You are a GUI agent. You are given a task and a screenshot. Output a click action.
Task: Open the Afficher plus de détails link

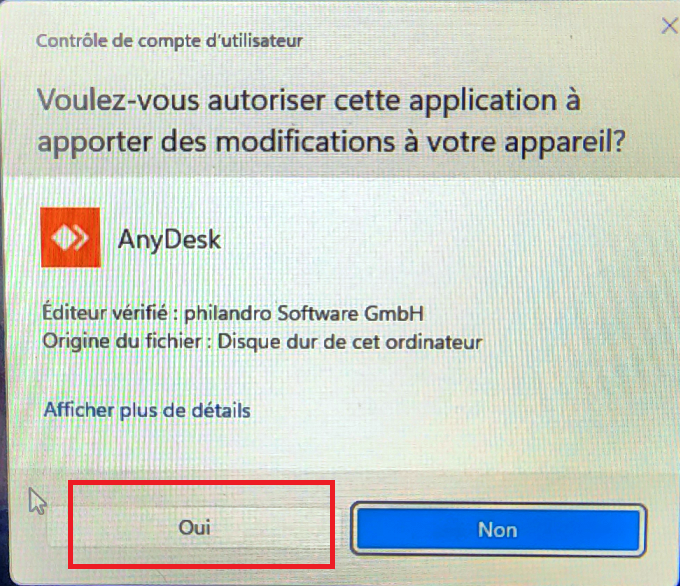point(147,410)
